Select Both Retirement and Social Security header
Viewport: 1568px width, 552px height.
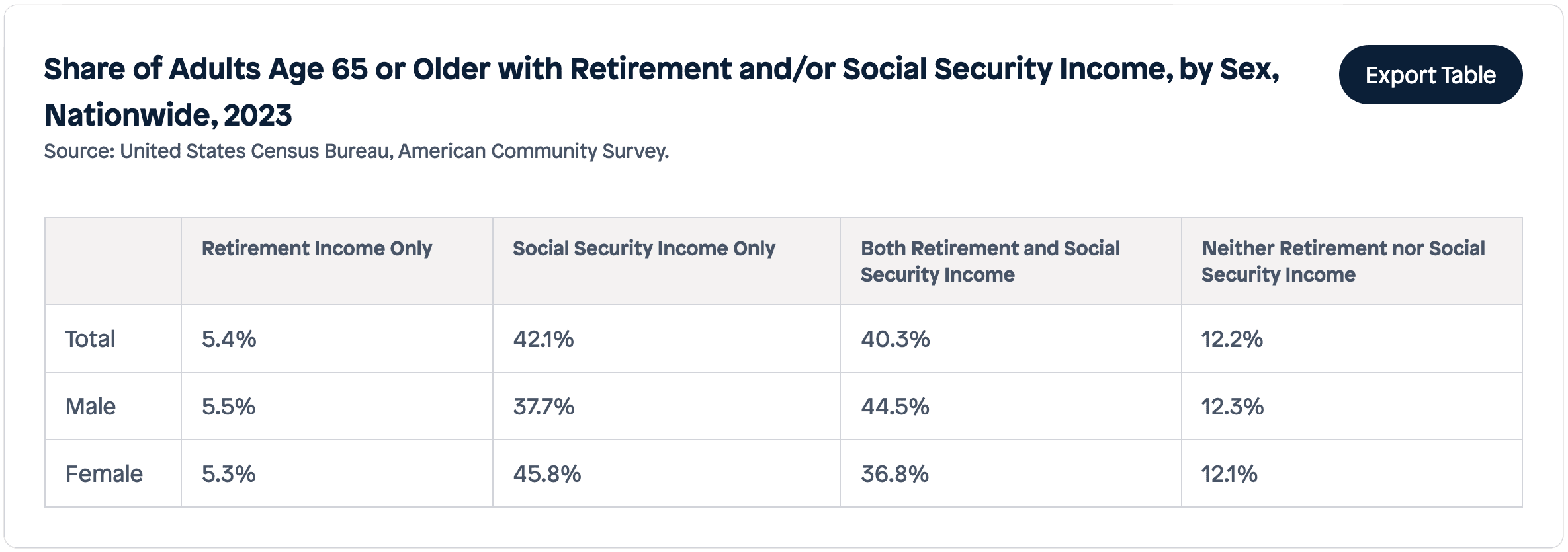coord(990,261)
